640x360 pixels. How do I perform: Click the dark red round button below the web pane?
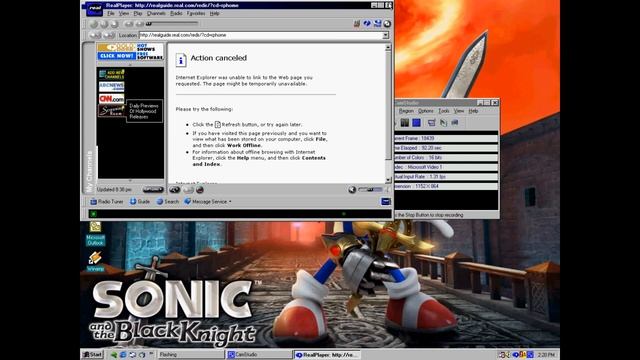200,190
